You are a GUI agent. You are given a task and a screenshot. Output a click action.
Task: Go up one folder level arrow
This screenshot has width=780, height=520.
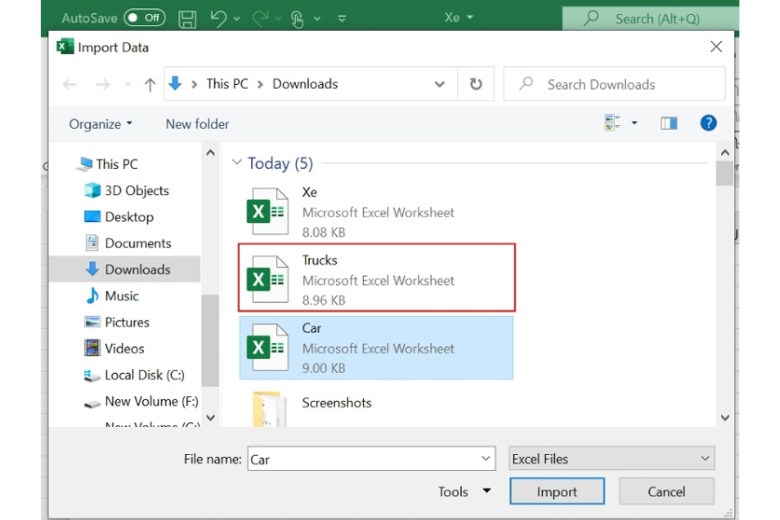(150, 85)
